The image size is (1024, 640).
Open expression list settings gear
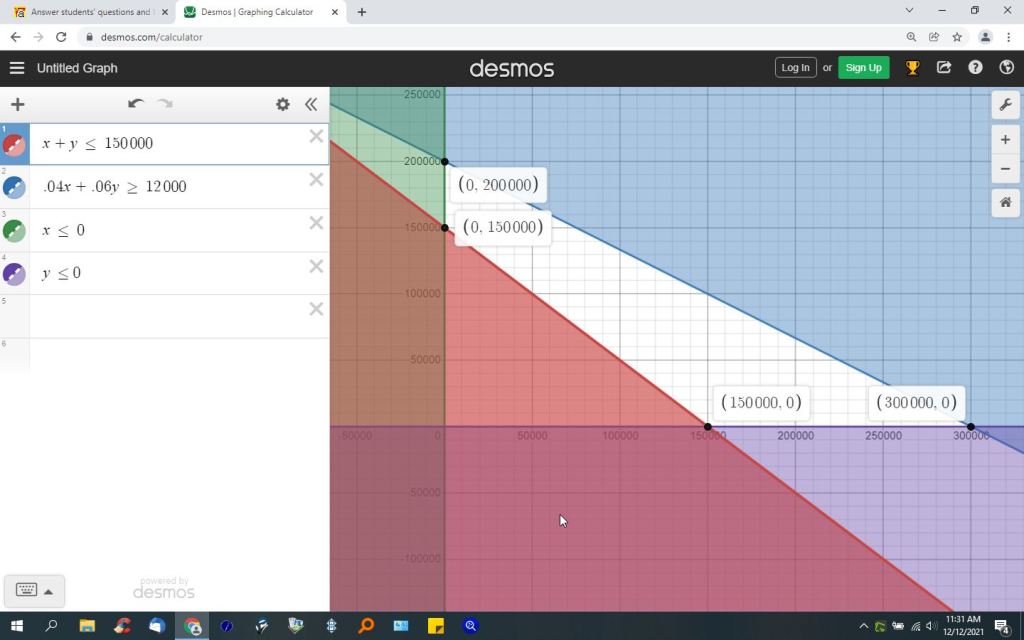pos(283,104)
